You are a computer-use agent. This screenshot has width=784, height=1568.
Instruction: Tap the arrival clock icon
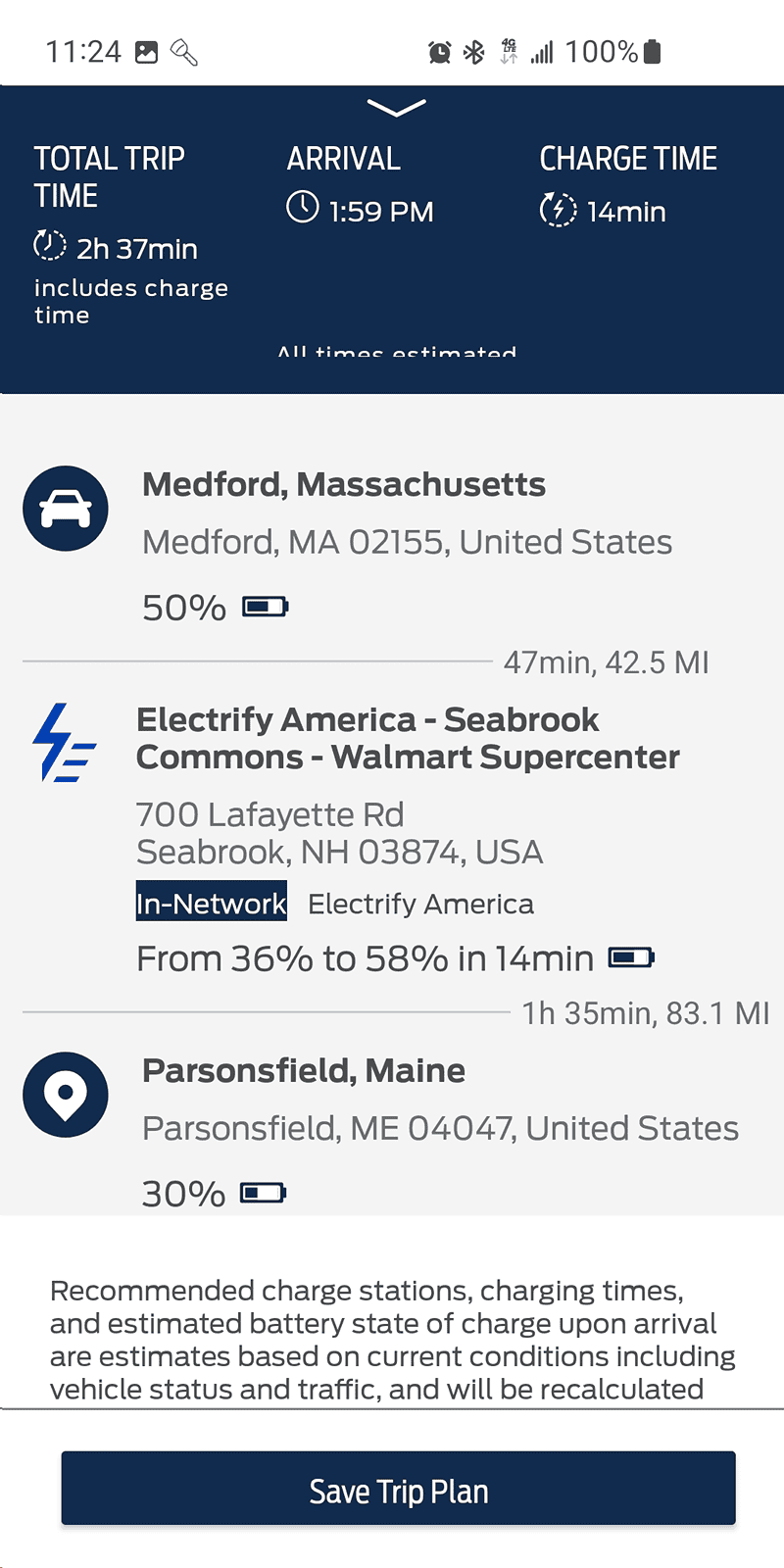[x=303, y=208]
